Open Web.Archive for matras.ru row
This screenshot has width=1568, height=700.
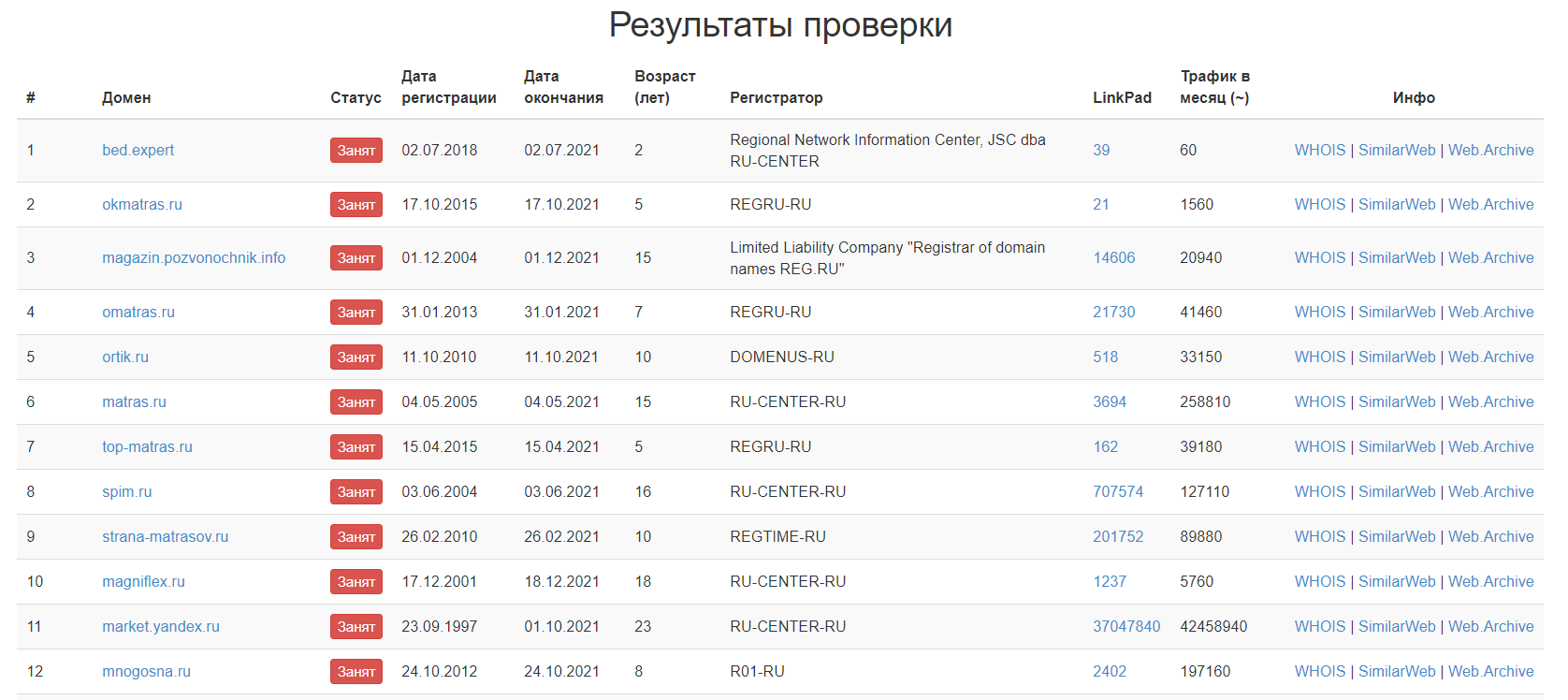(1490, 401)
